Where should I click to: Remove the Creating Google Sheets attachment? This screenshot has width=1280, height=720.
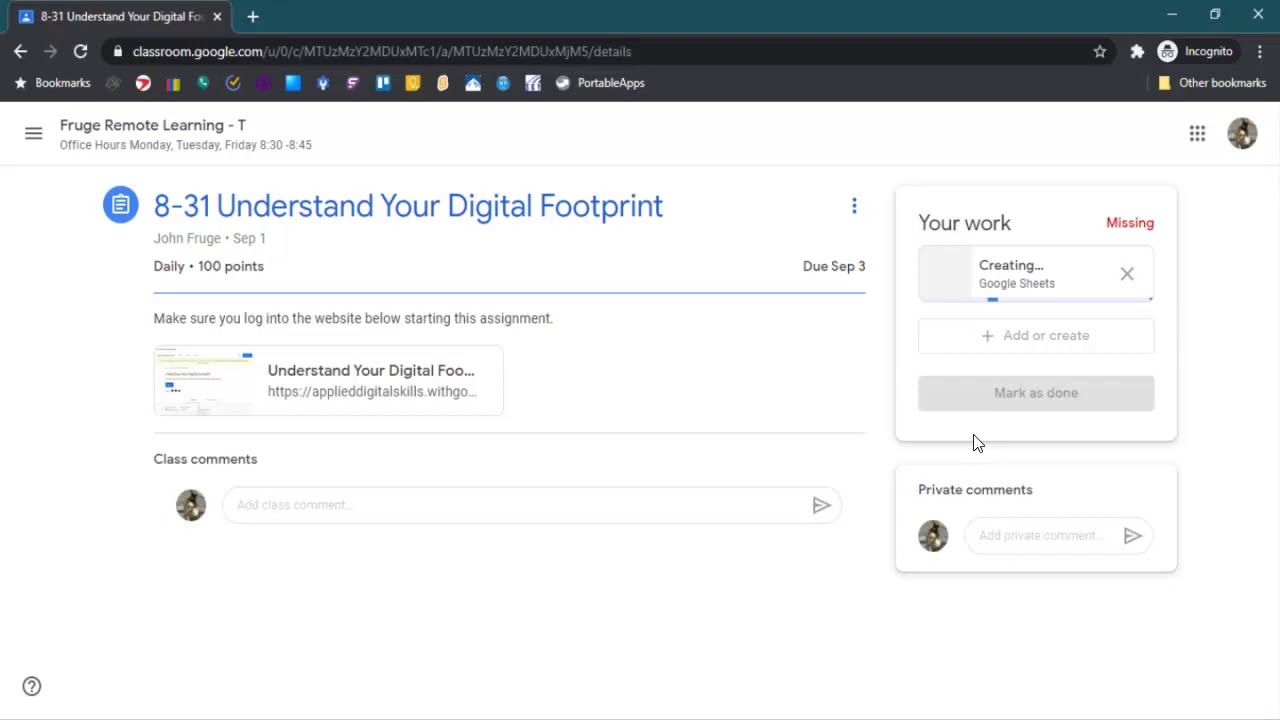[1127, 274]
